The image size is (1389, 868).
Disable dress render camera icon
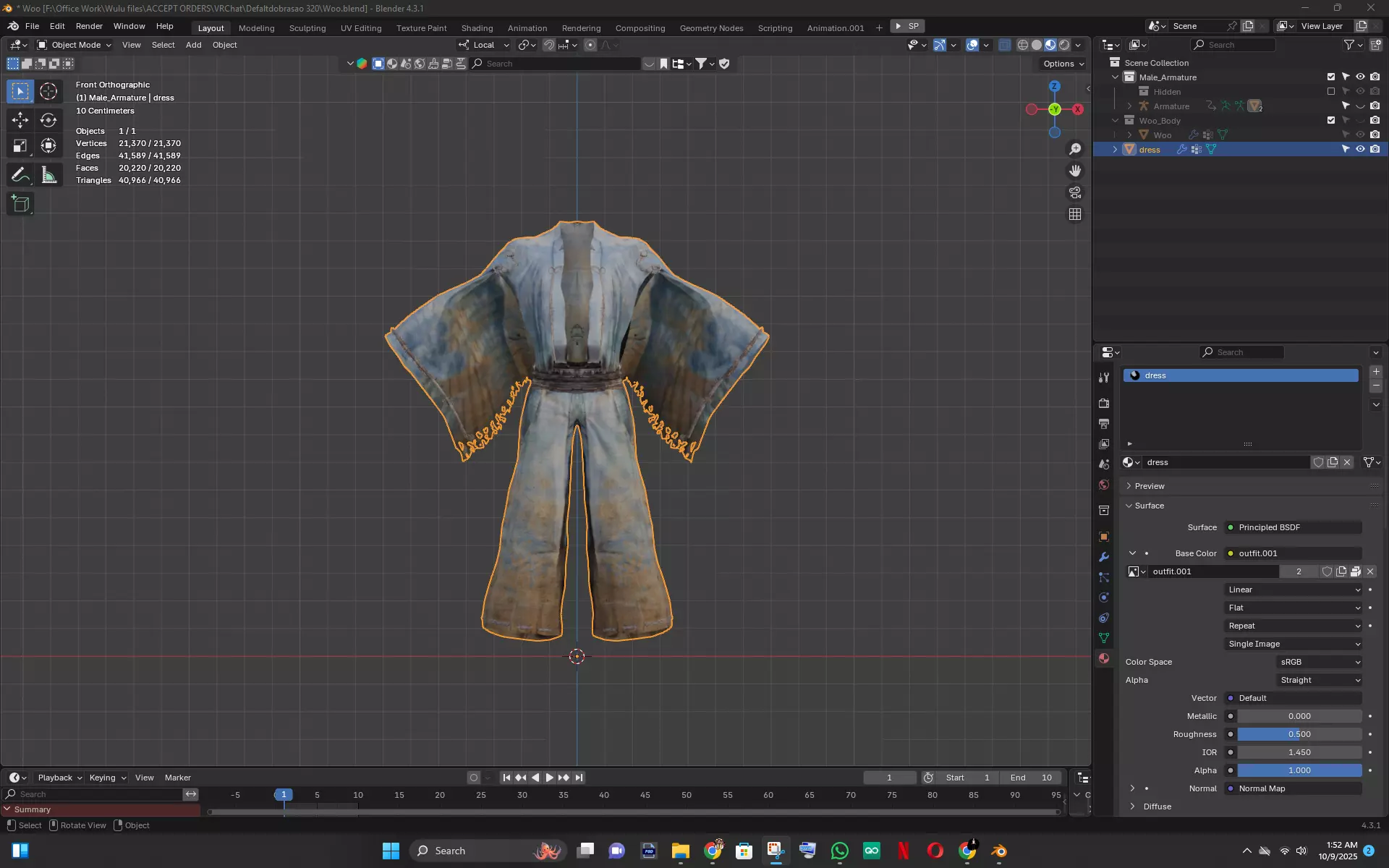coord(1375,149)
